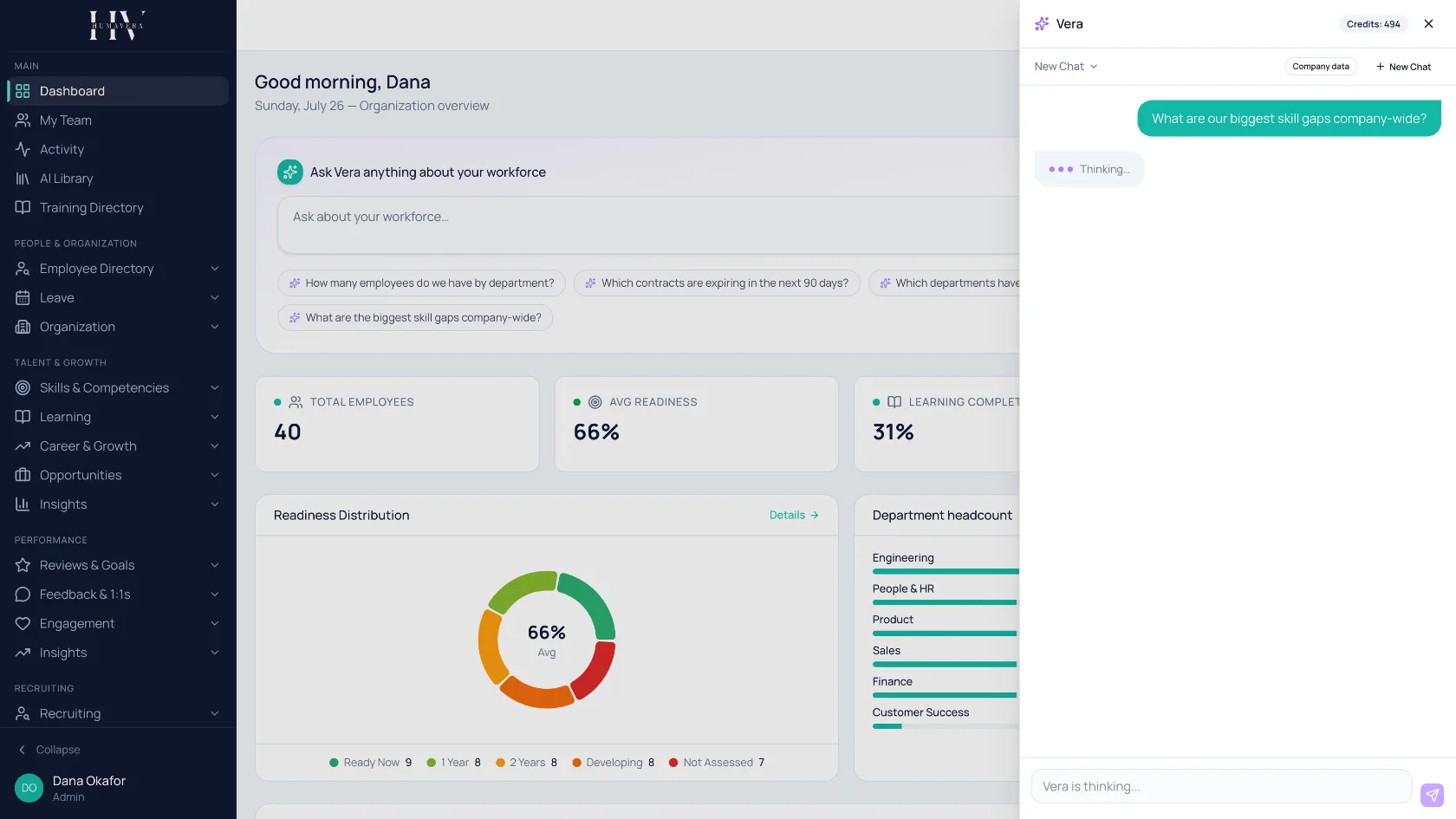Click the Reviews & Goals star icon

tap(23, 565)
